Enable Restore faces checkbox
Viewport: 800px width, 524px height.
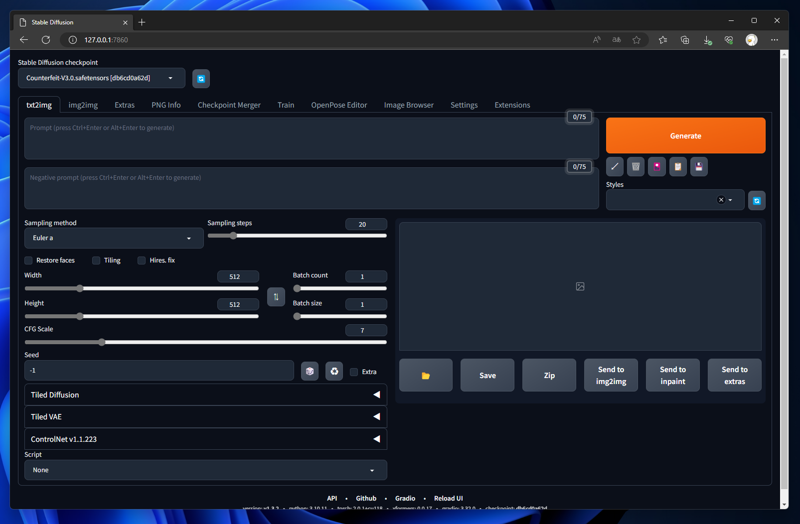coord(29,261)
